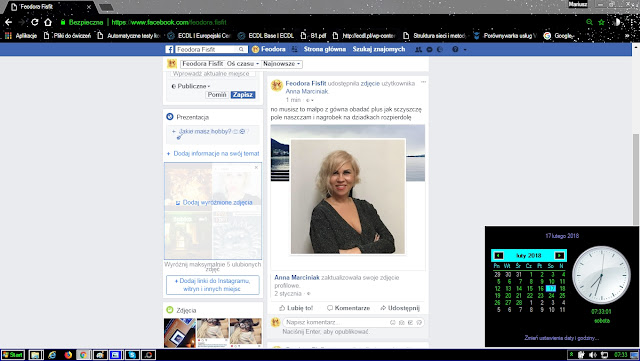Open the zoom magnifier icon in address bar
This screenshot has width=640, height=361.
(x=589, y=22)
